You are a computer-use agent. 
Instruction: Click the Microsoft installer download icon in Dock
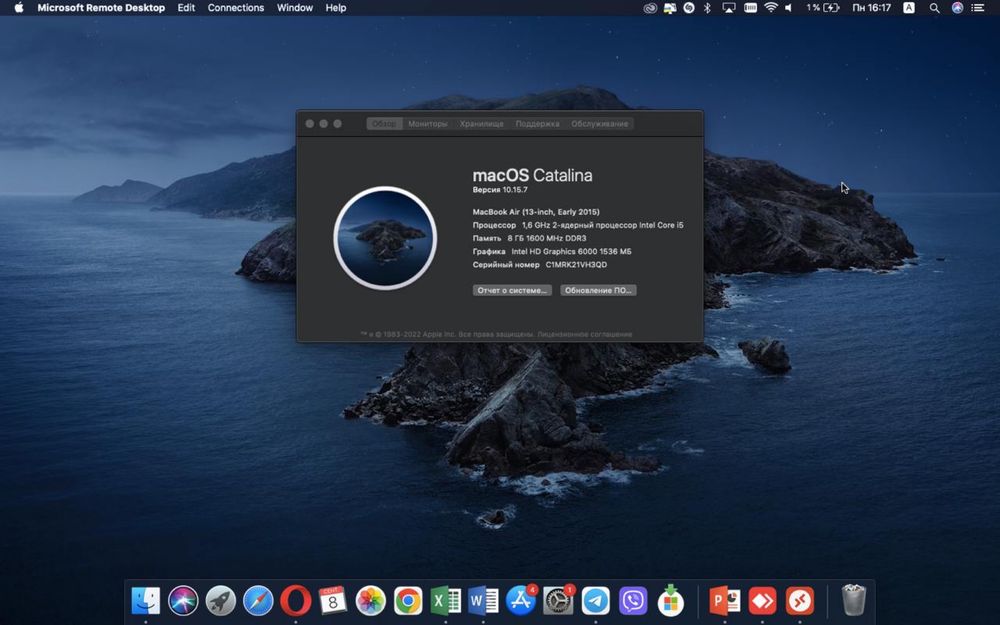click(x=670, y=600)
